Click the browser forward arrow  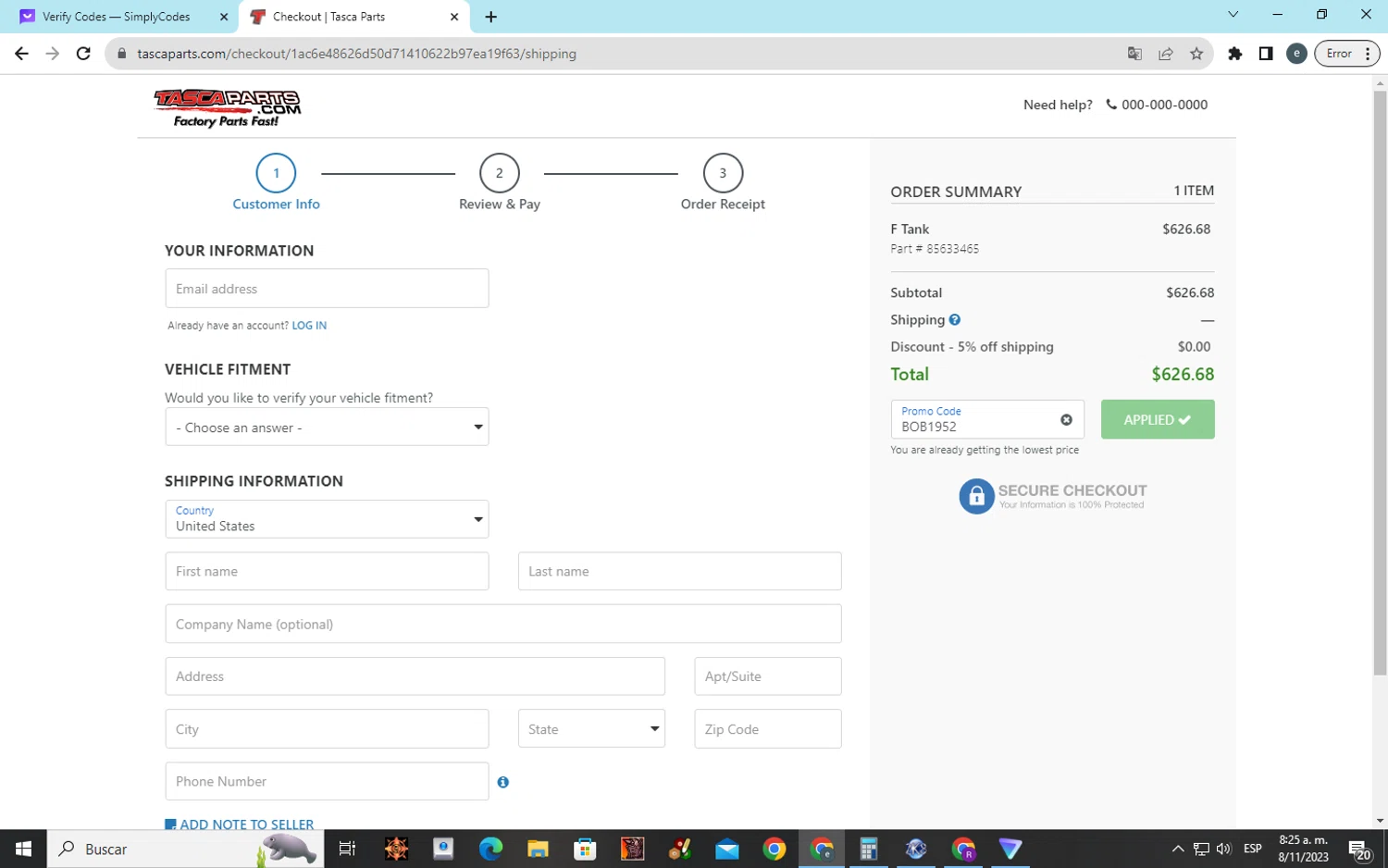click(x=53, y=54)
